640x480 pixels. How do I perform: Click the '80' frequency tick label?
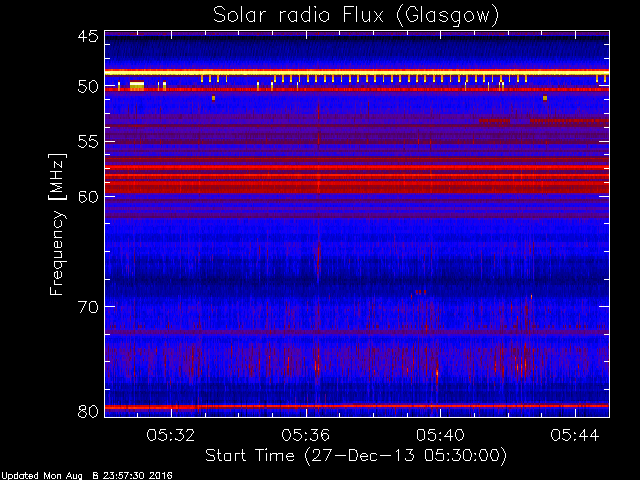click(88, 411)
